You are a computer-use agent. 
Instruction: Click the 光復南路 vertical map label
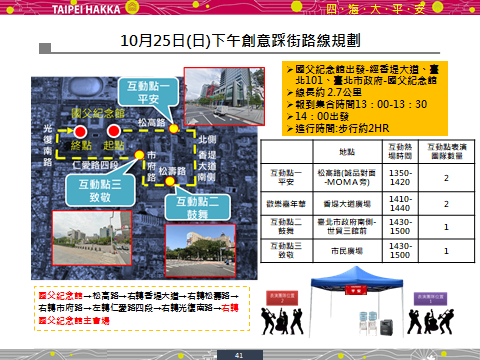click(x=48, y=145)
